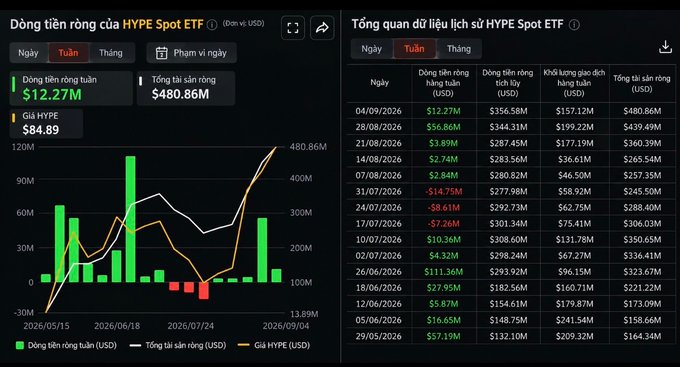The height and width of the screenshot is (367, 680).
Task: Click negative flow value -$14.75M
Action: (443, 191)
